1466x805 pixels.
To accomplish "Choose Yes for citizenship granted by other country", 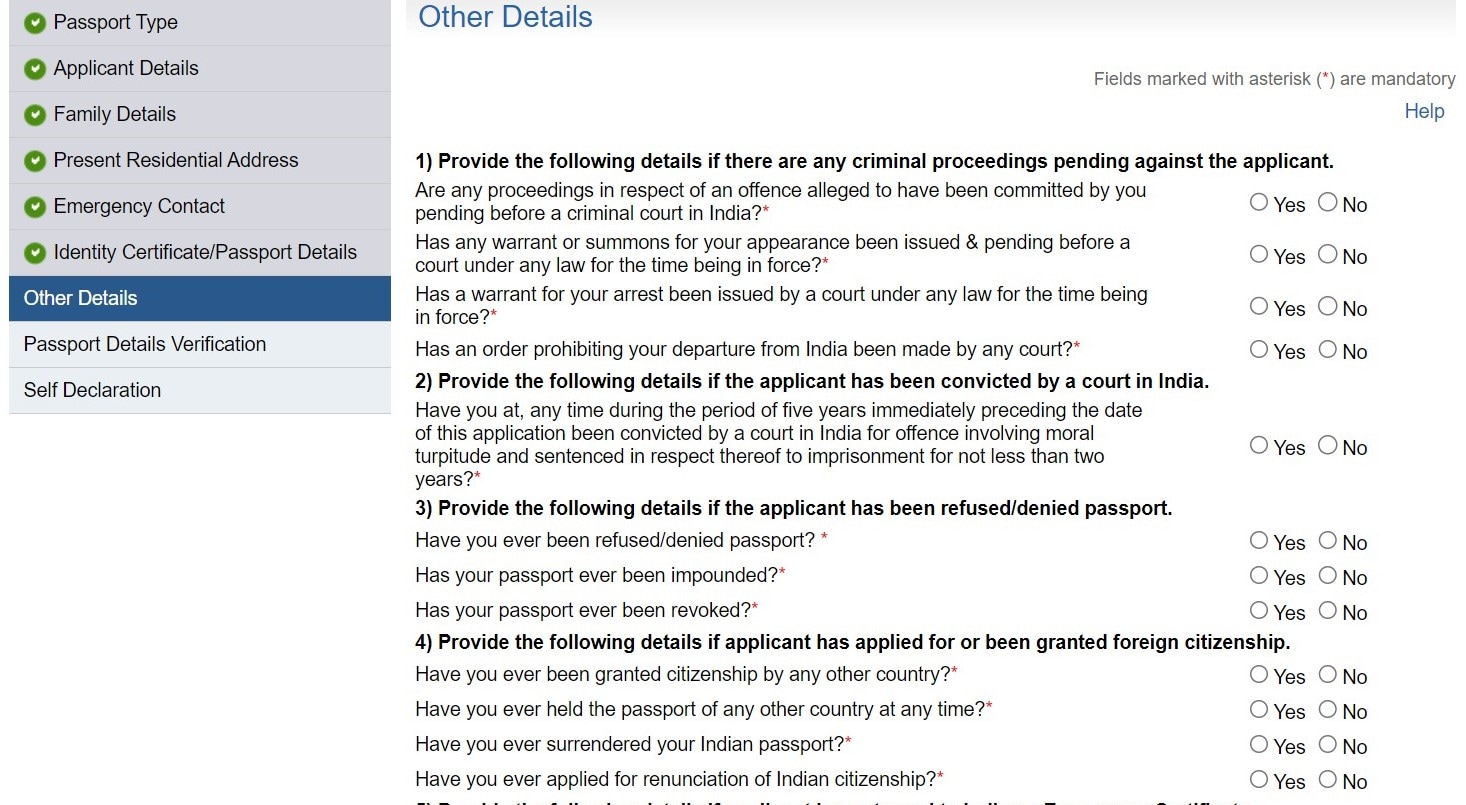I will point(1259,674).
